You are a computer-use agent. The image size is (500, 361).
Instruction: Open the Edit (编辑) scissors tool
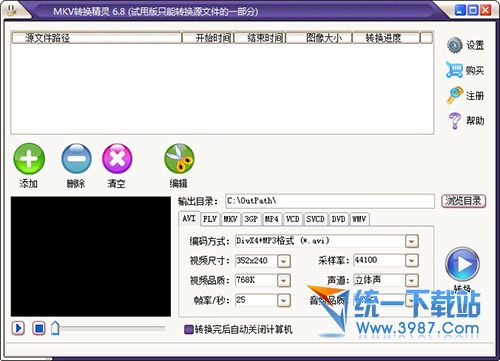coord(179,159)
